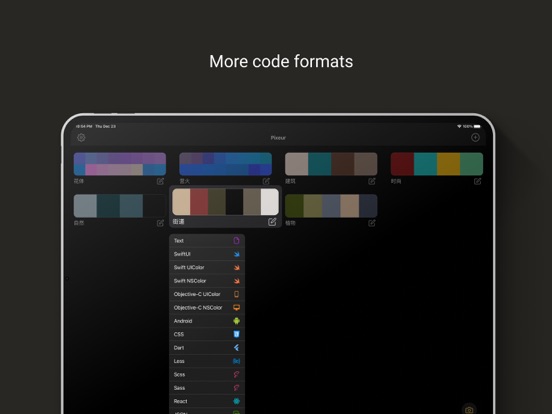Edit the blue gradient palette
Viewport: 552px width, 414px height.
click(x=266, y=181)
